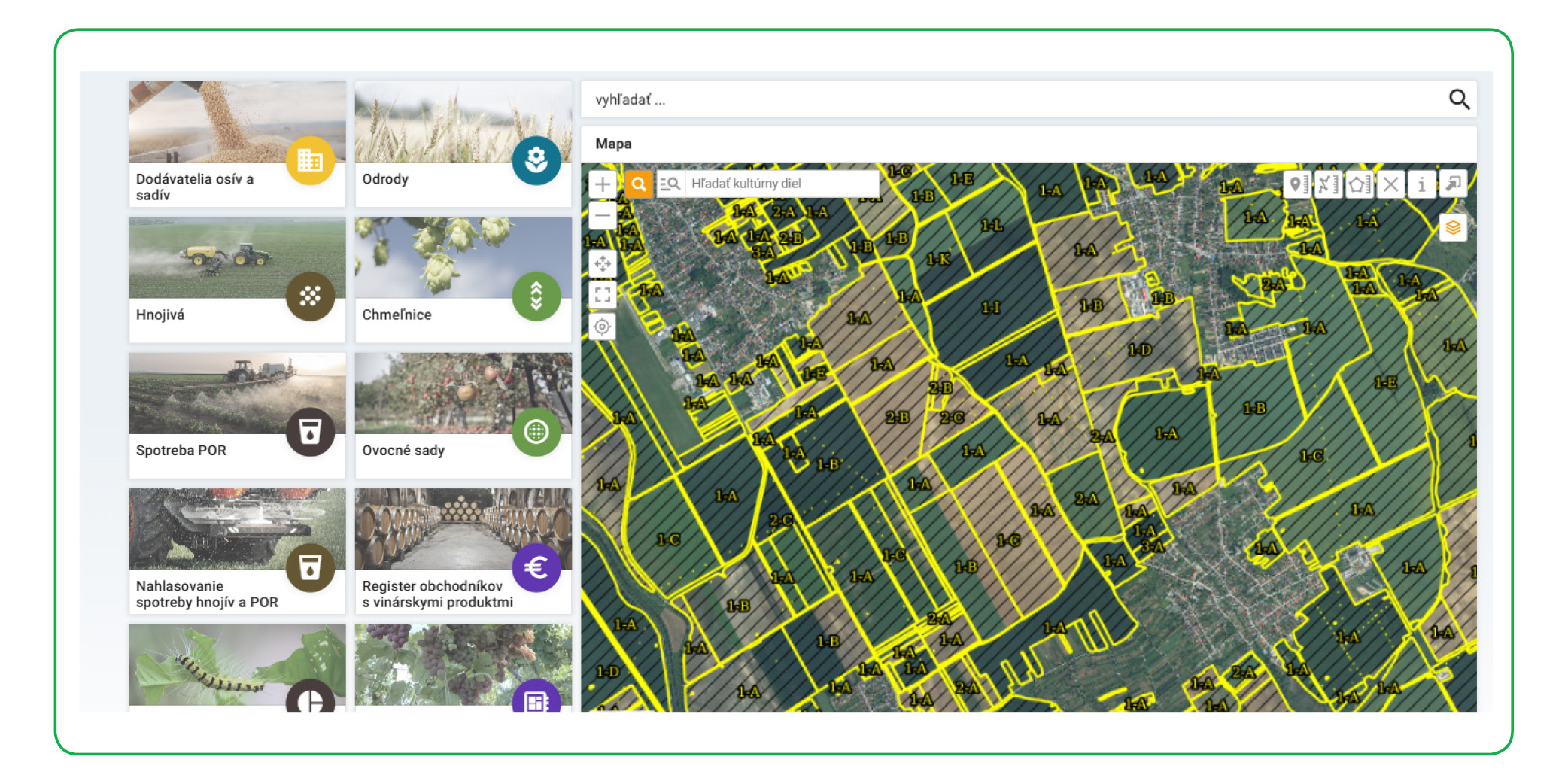Zoom in on the map

(603, 184)
